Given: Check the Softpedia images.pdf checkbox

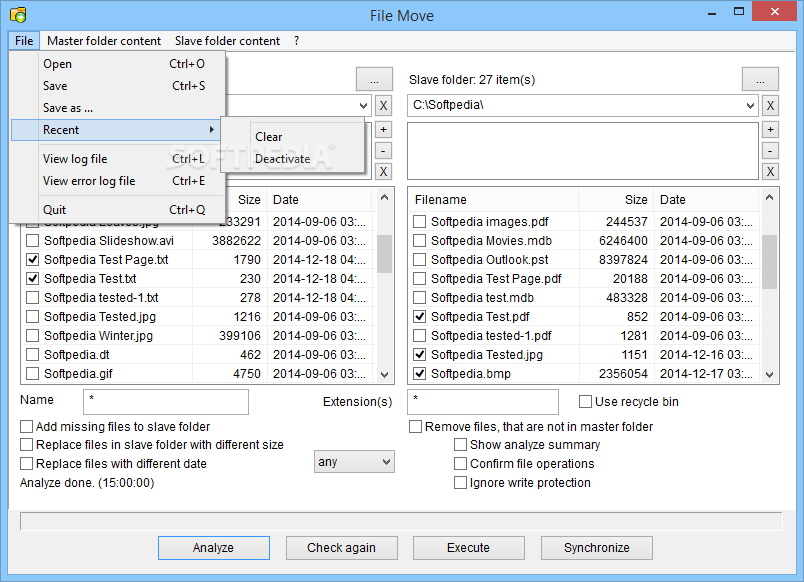Looking at the screenshot, I should (x=419, y=222).
